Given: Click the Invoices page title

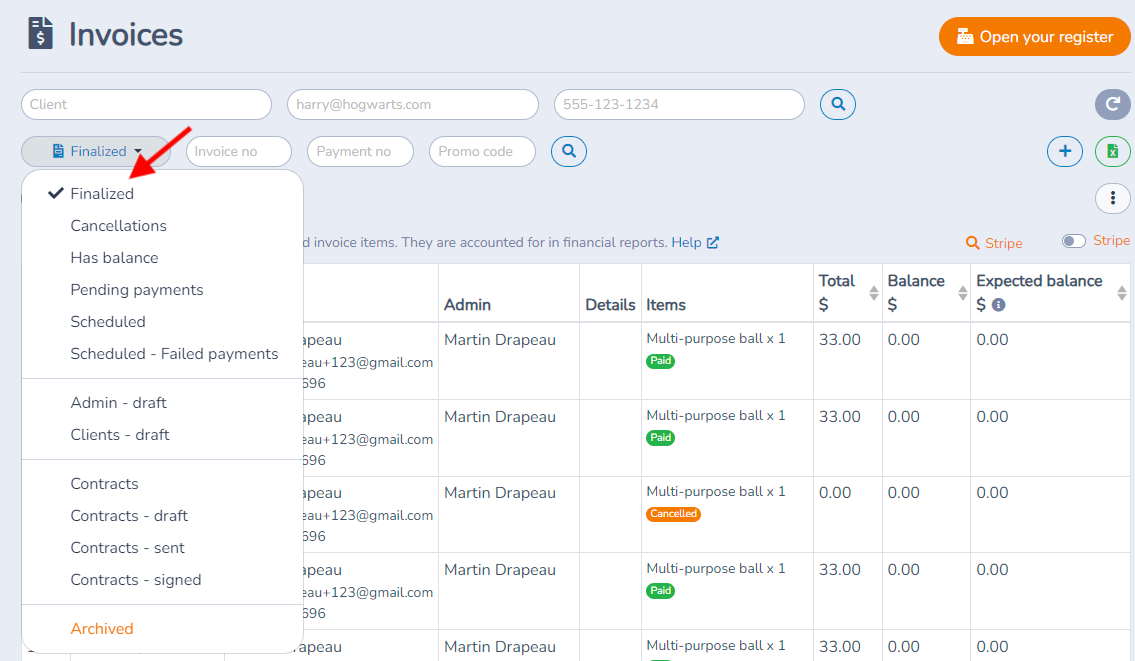Looking at the screenshot, I should click(126, 35).
